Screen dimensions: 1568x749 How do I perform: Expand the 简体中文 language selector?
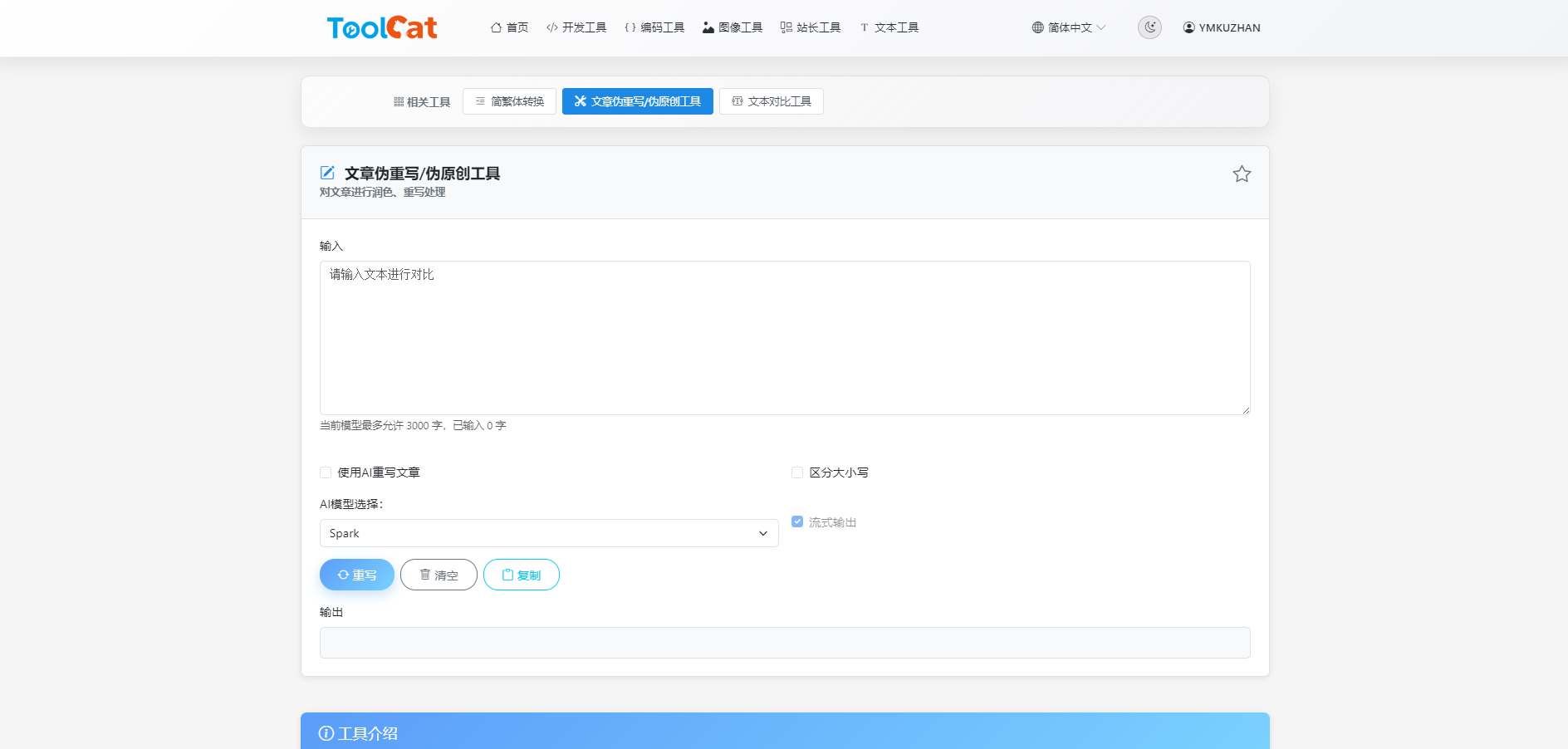pos(1070,27)
